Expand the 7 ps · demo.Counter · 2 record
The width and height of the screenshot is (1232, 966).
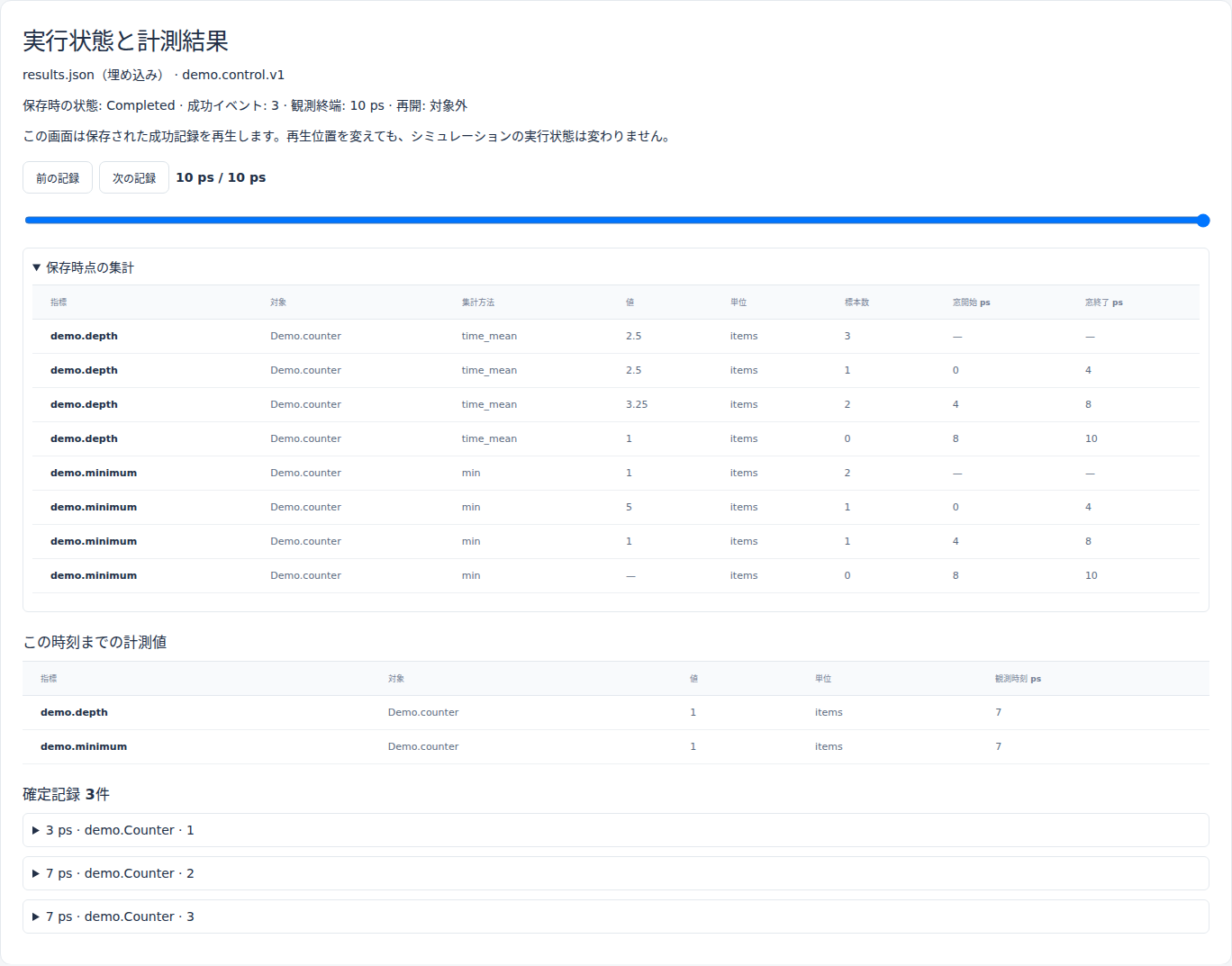click(616, 873)
